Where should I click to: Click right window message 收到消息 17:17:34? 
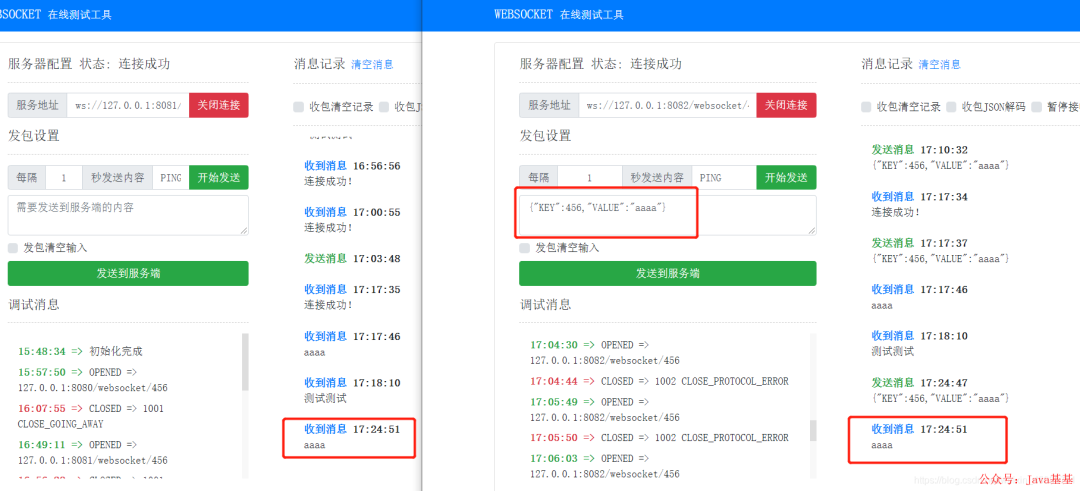(920, 204)
